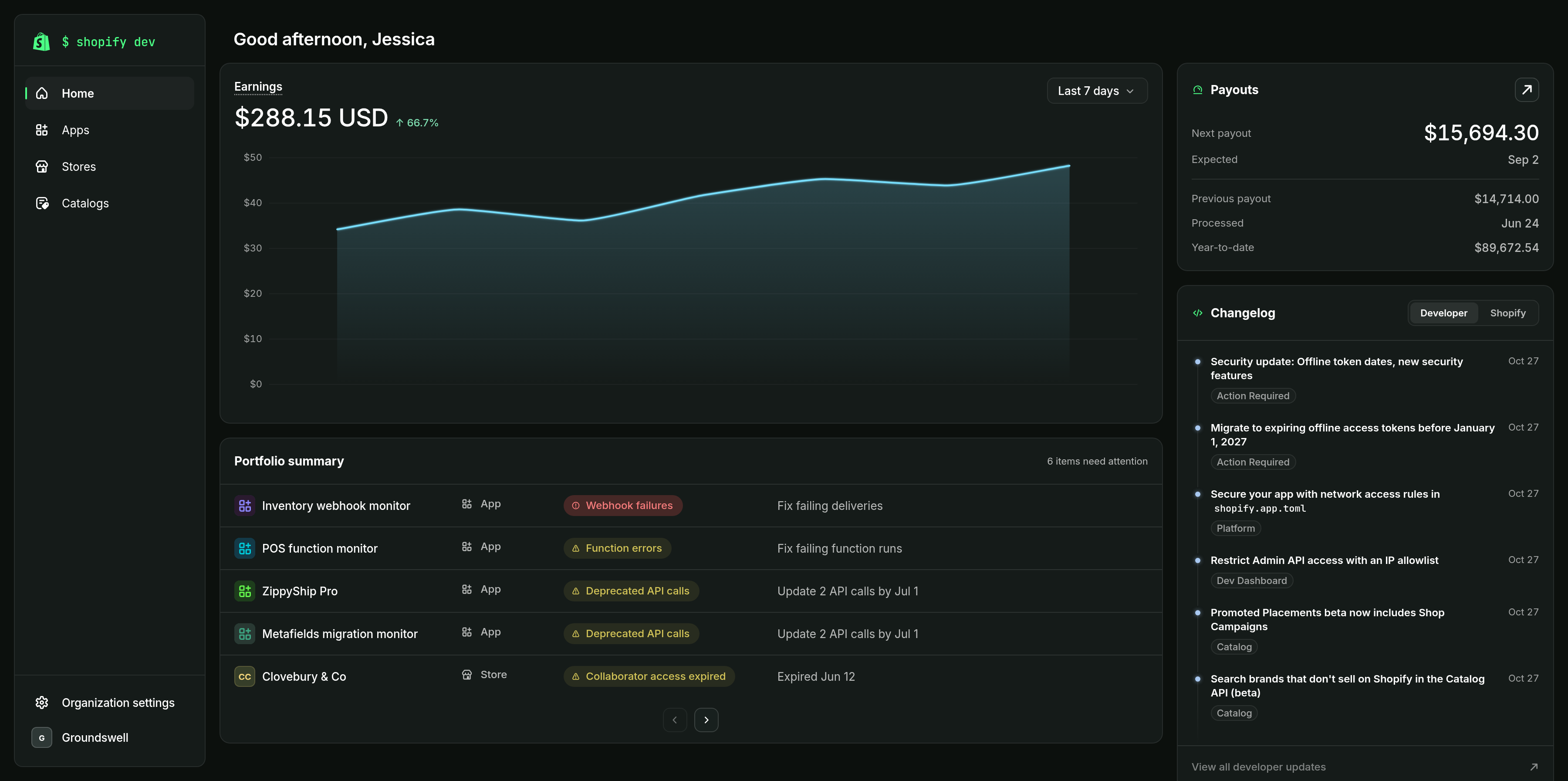Click the Apps grid icon in sidebar

click(x=42, y=130)
